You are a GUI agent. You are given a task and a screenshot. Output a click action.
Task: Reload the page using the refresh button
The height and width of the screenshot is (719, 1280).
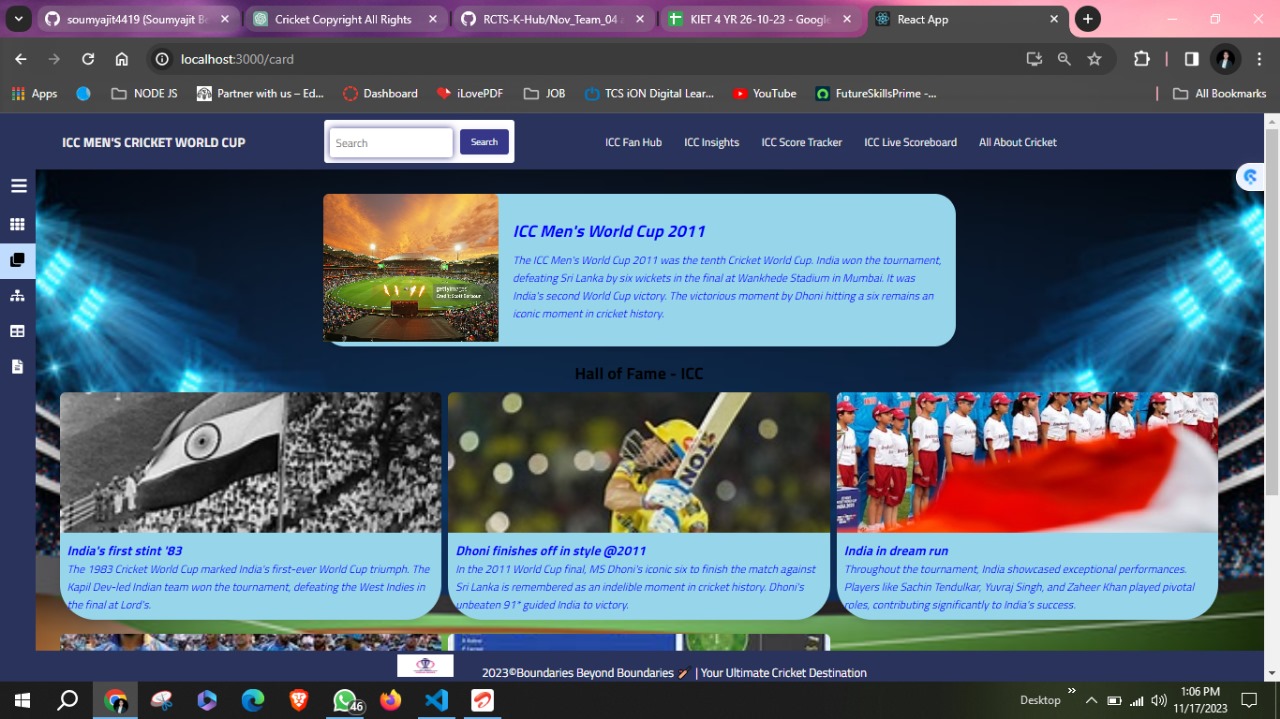[88, 59]
